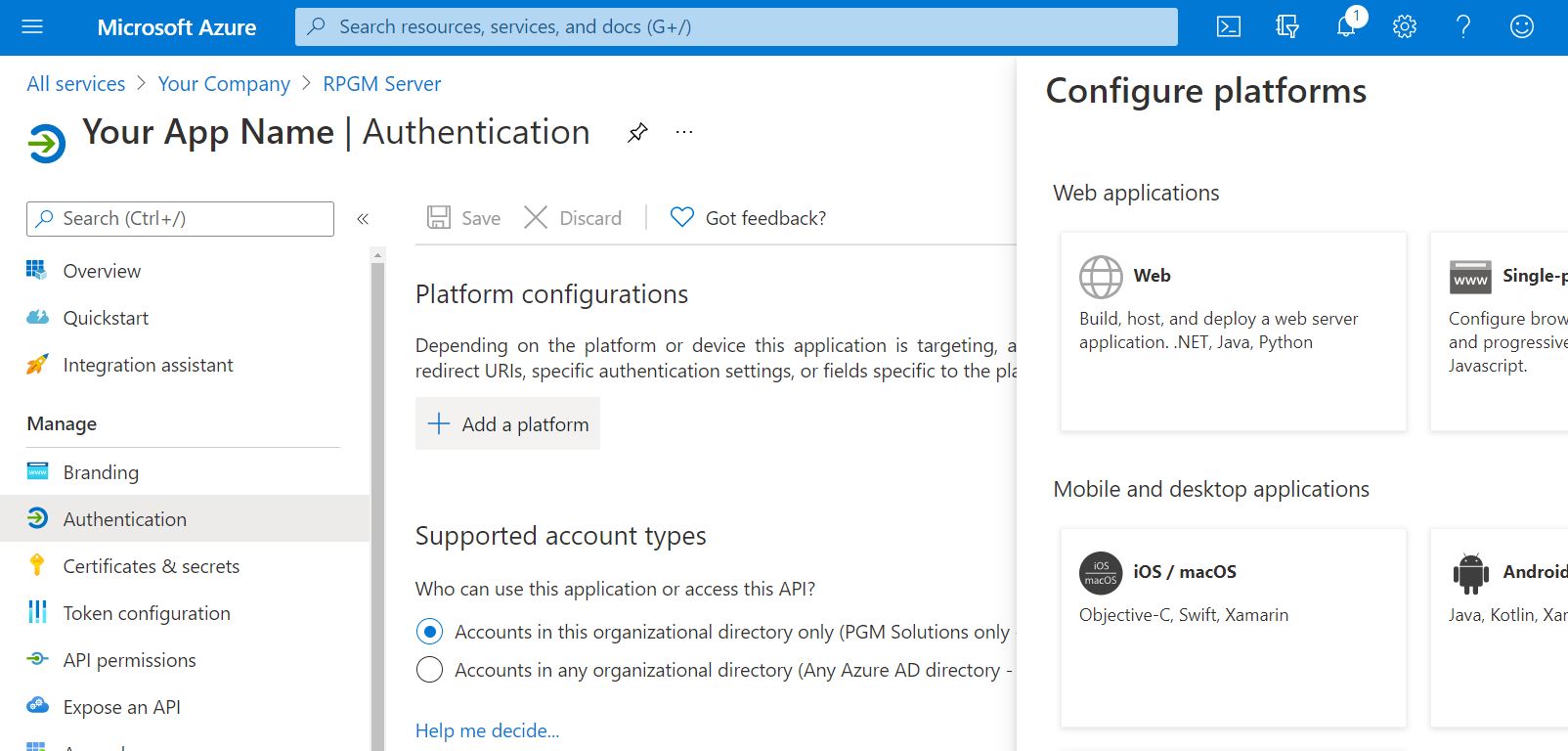
Task: Open portal settings gear icon
Action: click(x=1405, y=27)
